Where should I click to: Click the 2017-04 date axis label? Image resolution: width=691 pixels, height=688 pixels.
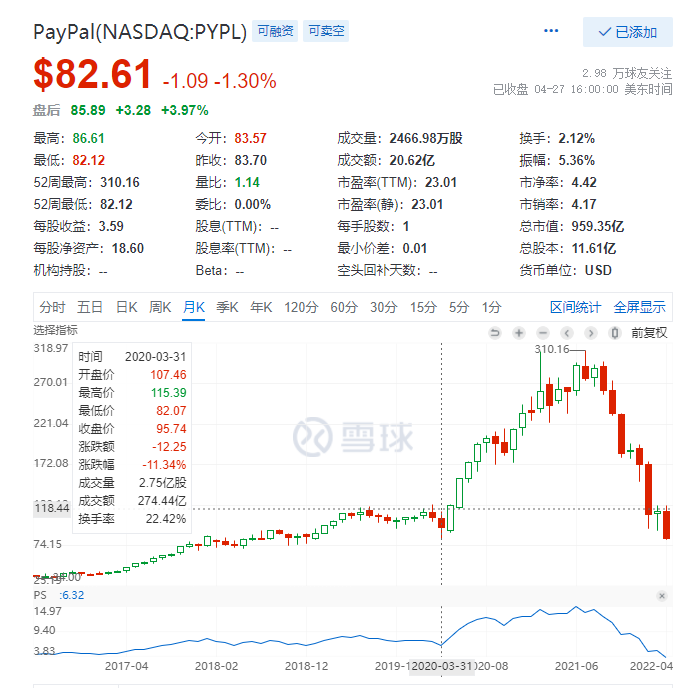[x=126, y=666]
